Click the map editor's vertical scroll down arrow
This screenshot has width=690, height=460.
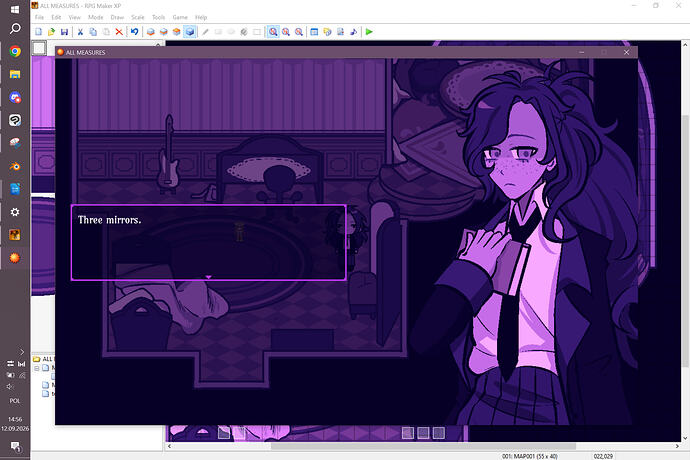pos(686,438)
